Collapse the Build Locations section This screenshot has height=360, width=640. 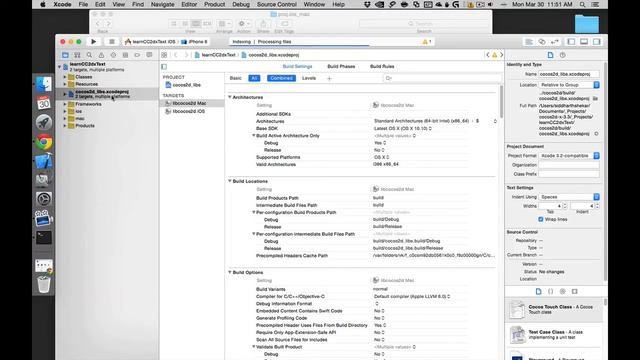point(229,181)
